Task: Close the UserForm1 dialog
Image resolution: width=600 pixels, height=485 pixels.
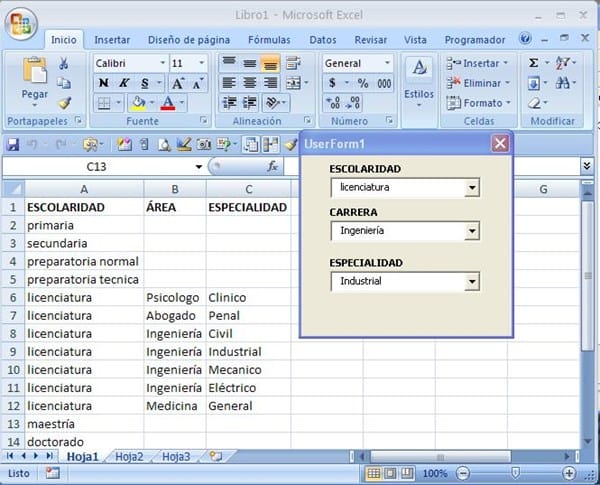Action: pos(500,144)
